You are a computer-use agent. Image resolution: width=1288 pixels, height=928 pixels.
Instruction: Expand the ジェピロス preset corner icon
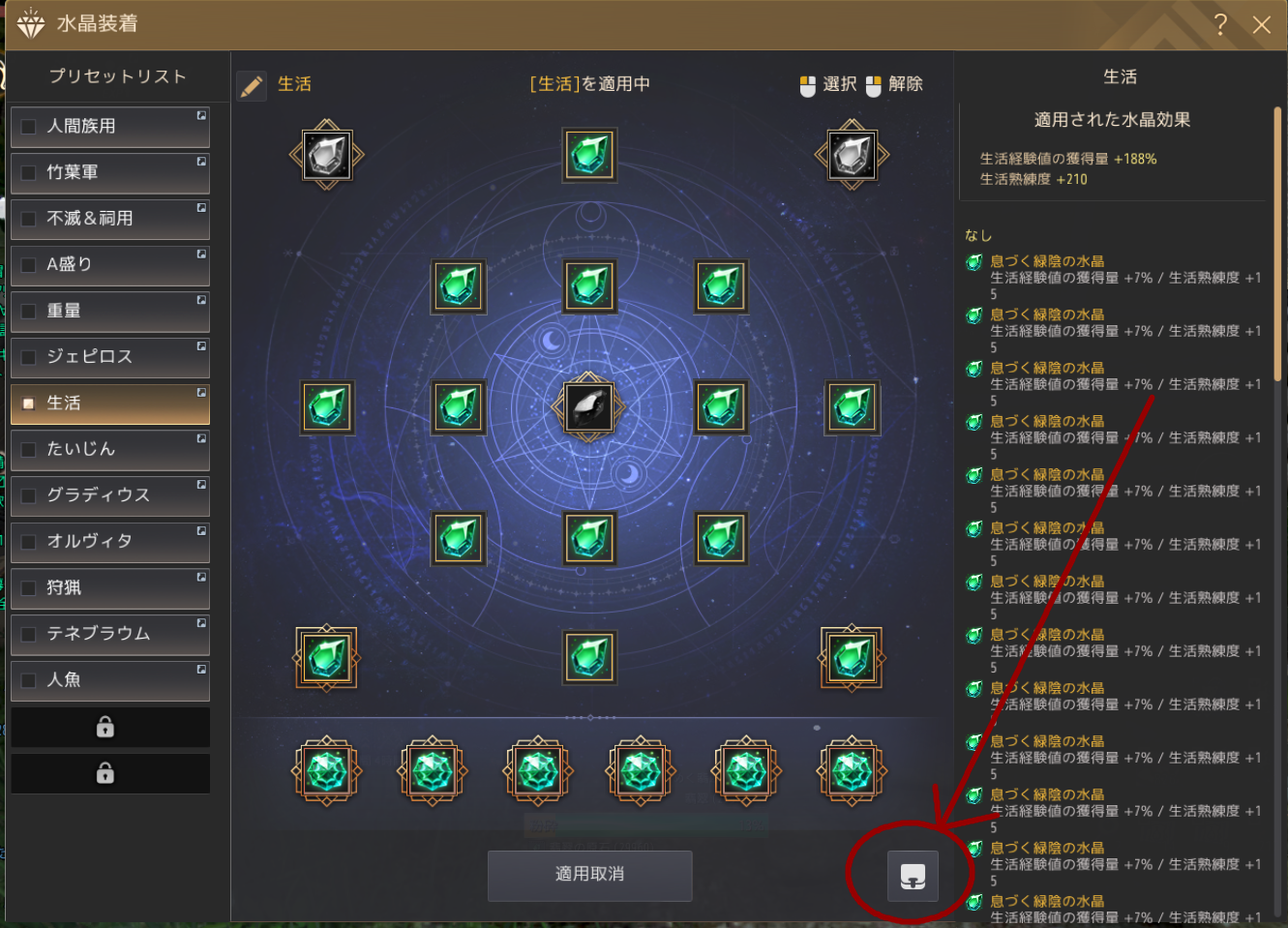click(201, 346)
